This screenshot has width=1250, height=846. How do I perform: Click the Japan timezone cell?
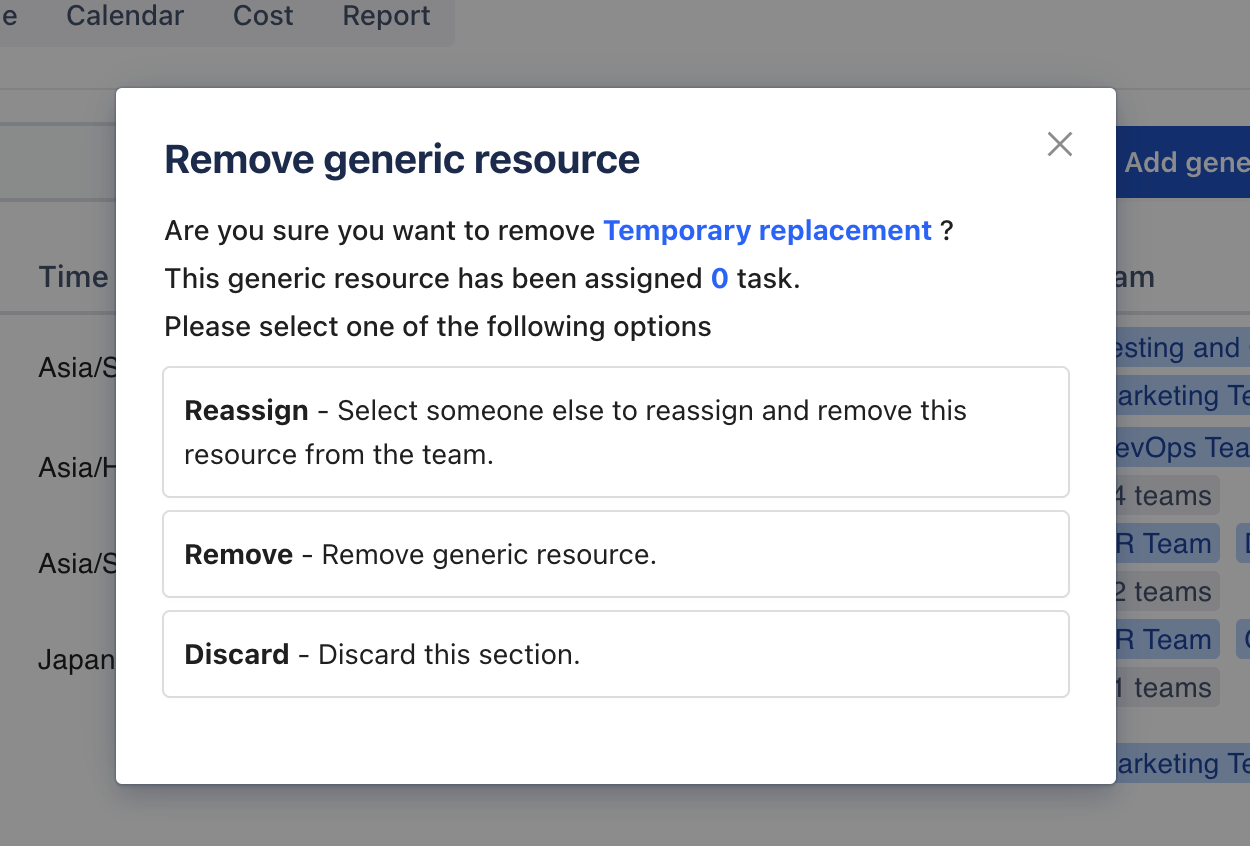tap(77, 661)
